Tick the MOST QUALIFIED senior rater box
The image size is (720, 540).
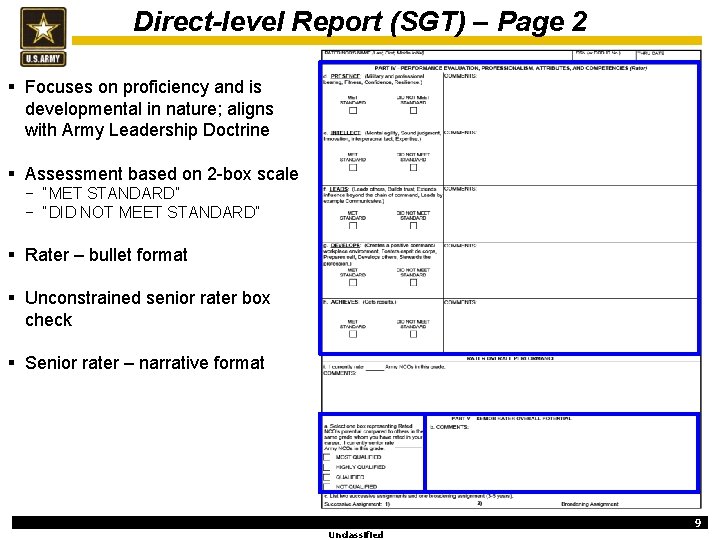pyautogui.click(x=327, y=457)
